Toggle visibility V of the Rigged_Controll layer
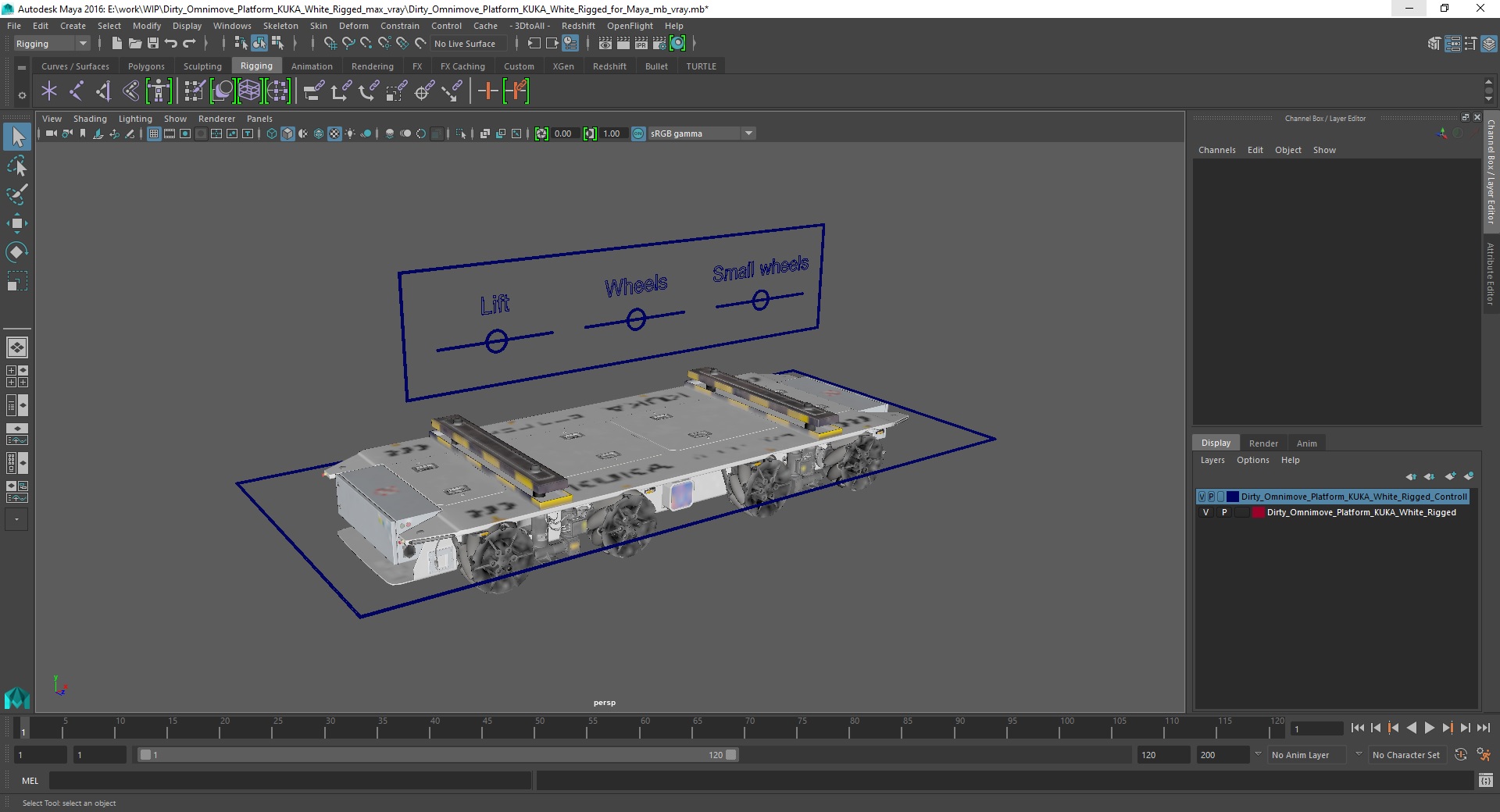 pyautogui.click(x=1202, y=497)
